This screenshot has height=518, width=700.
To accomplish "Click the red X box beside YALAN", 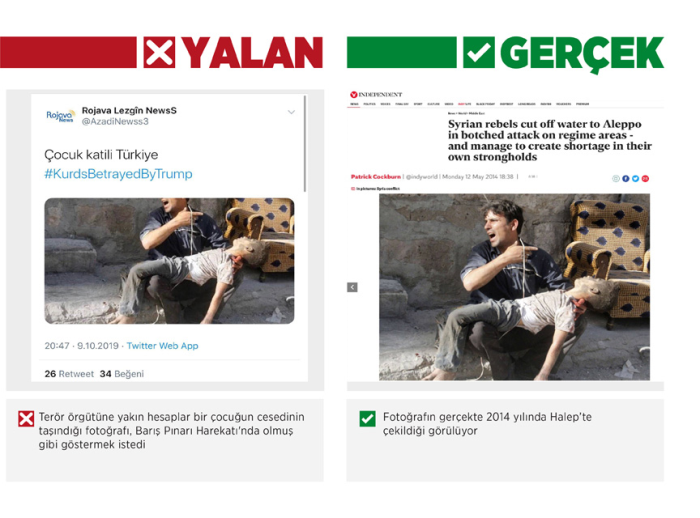I will (x=159, y=53).
